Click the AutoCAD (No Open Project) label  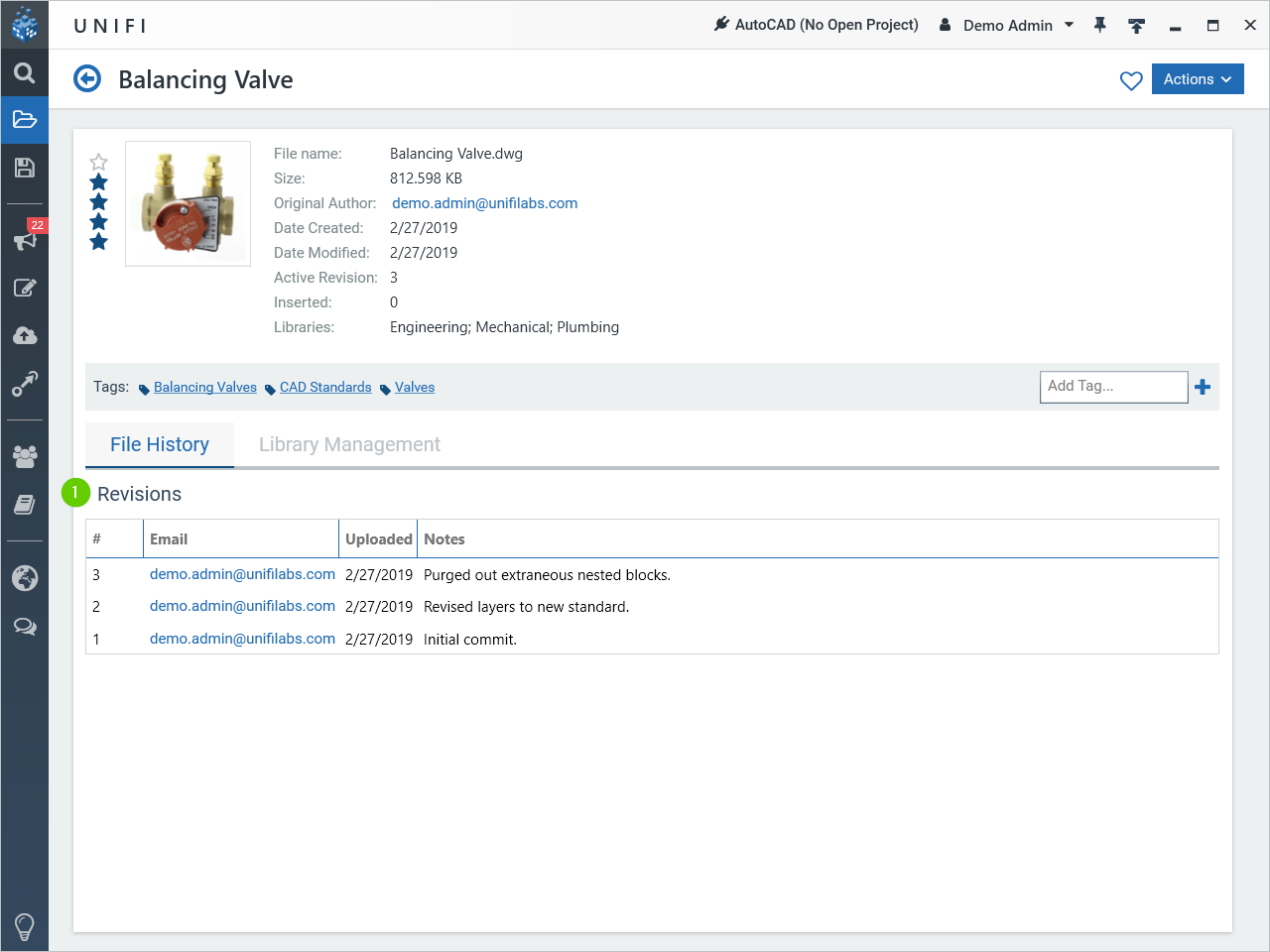pyautogui.click(x=826, y=25)
